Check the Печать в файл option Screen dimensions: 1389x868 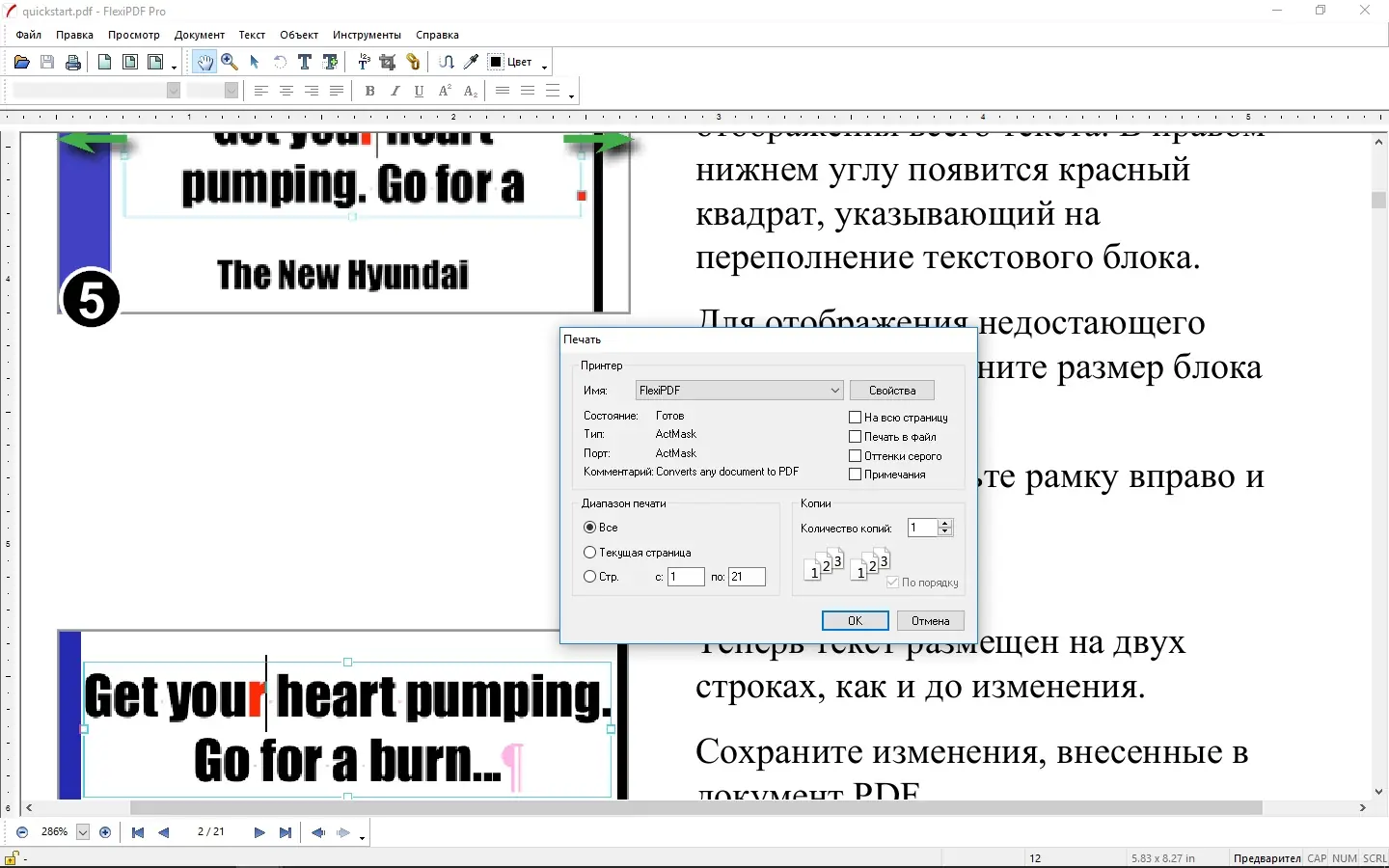pos(855,436)
